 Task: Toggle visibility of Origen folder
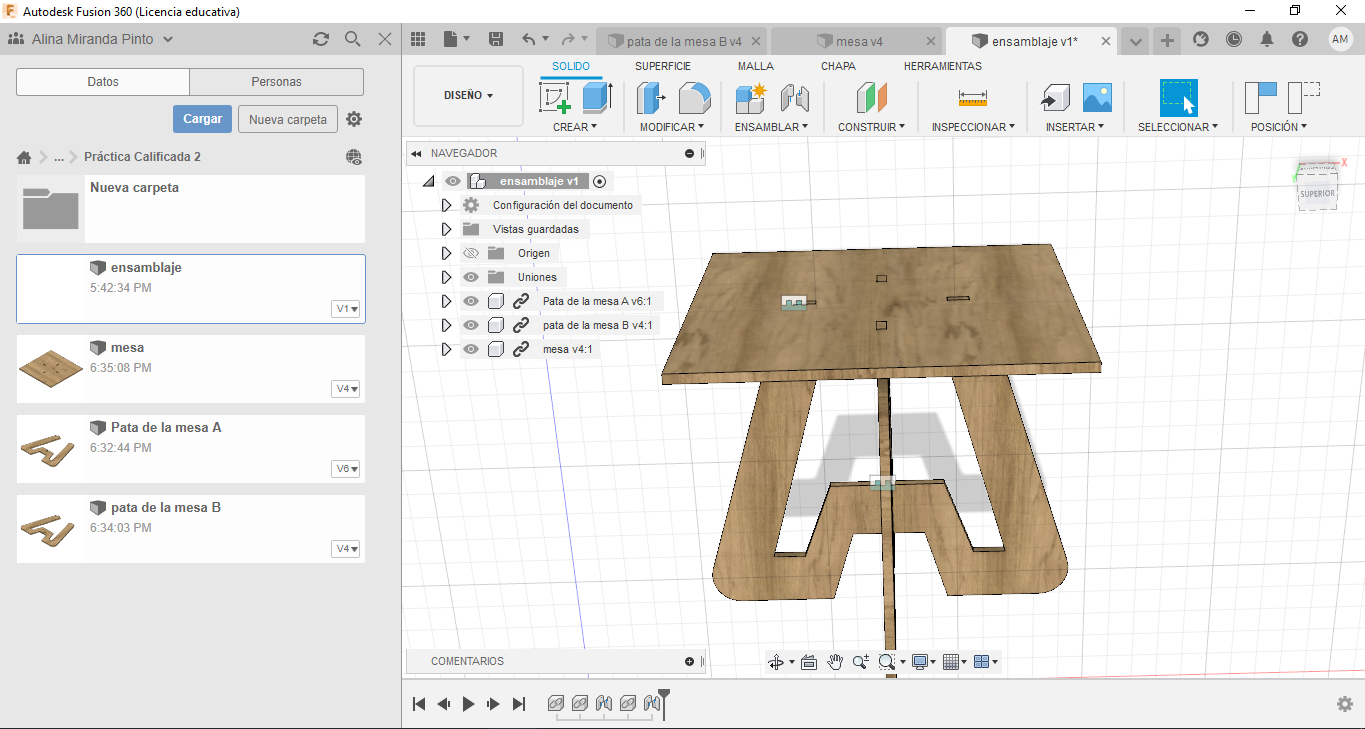tap(471, 253)
